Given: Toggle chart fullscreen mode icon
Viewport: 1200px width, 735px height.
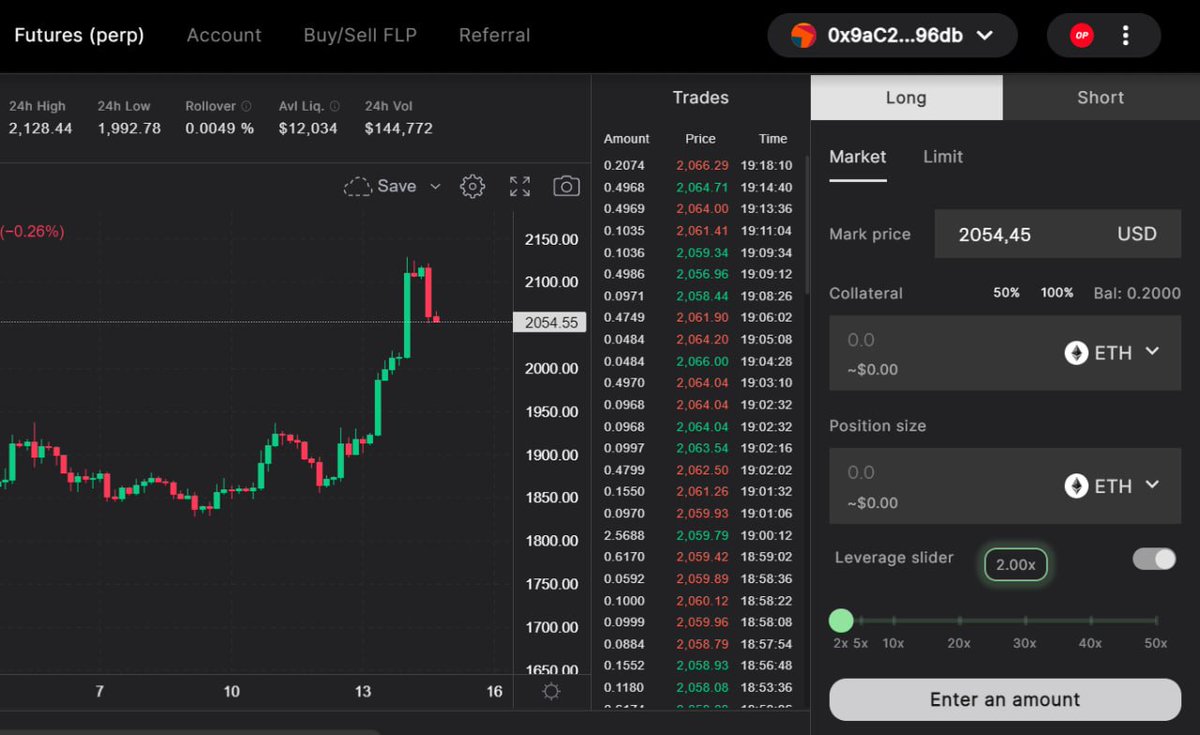Looking at the screenshot, I should (520, 186).
